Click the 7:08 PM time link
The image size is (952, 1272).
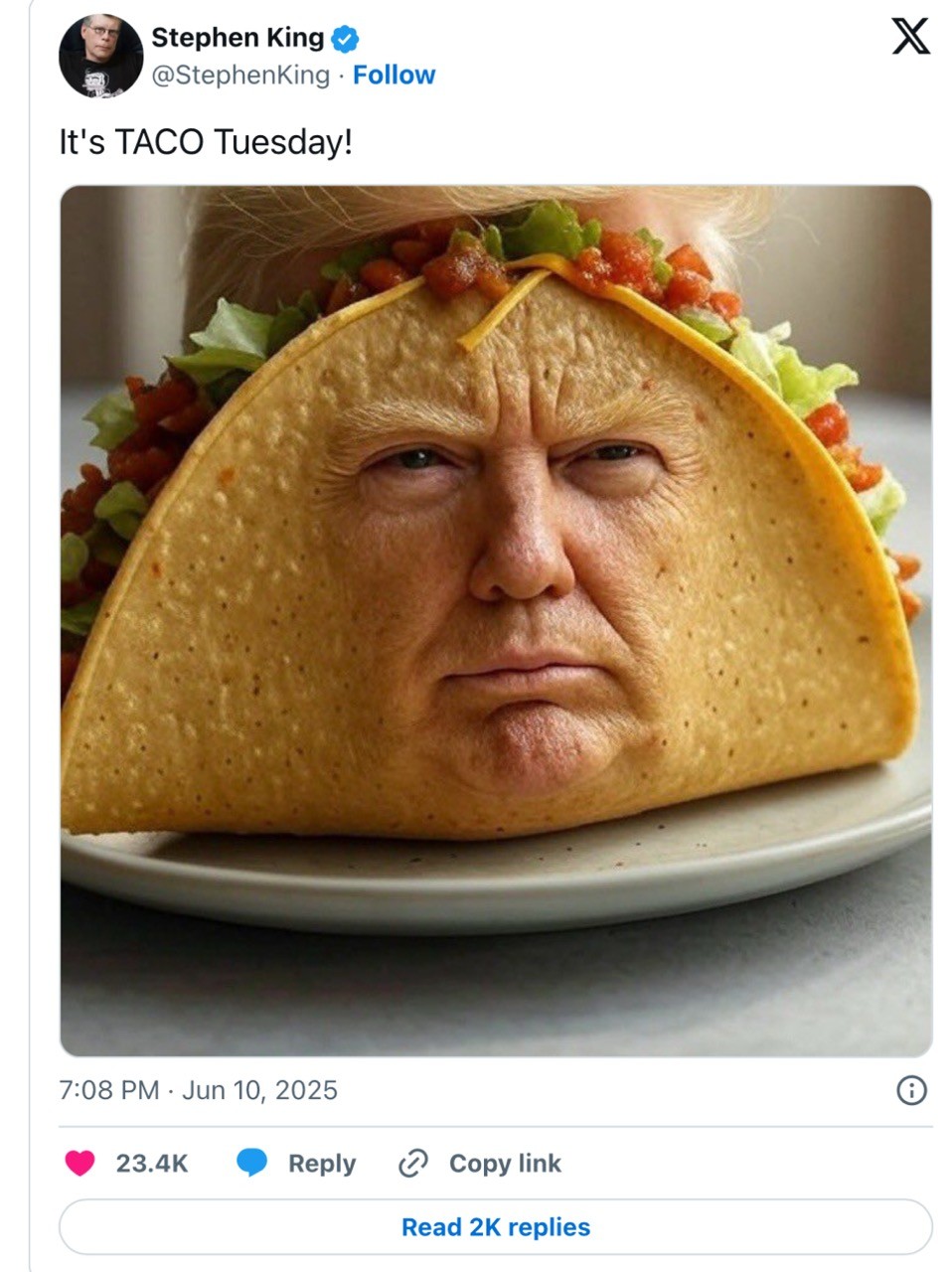click(x=109, y=1090)
